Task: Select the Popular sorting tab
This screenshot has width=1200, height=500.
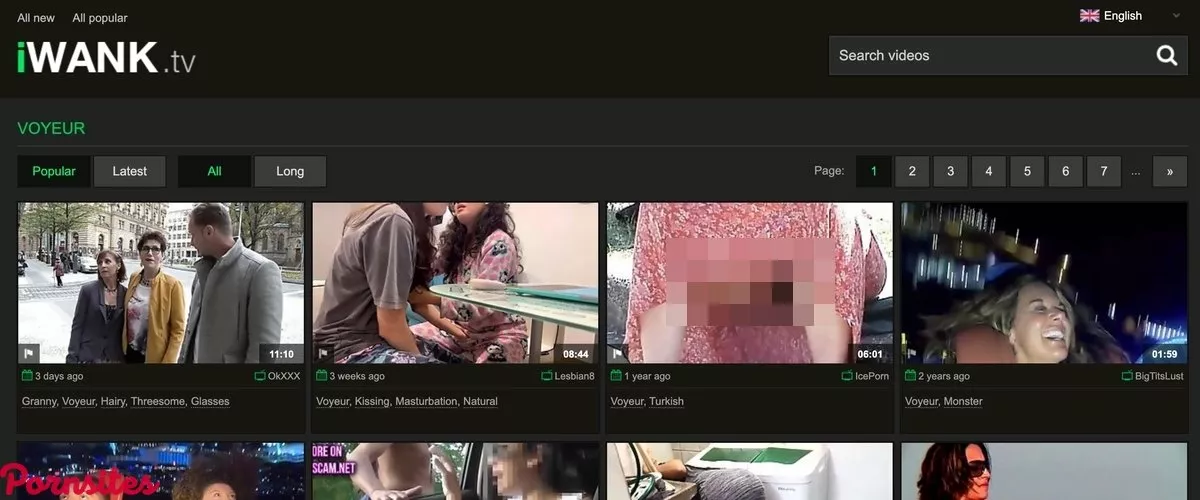Action: coord(54,171)
